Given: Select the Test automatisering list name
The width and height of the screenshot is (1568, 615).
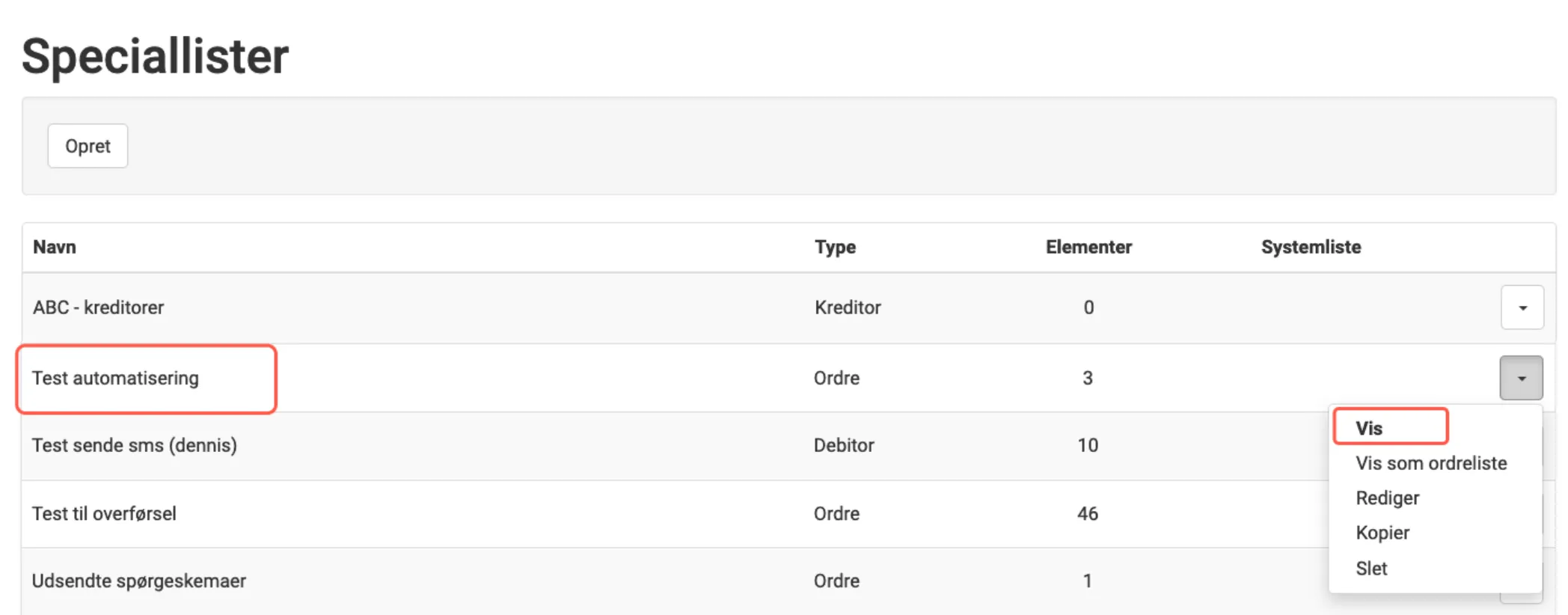Looking at the screenshot, I should tap(115, 378).
